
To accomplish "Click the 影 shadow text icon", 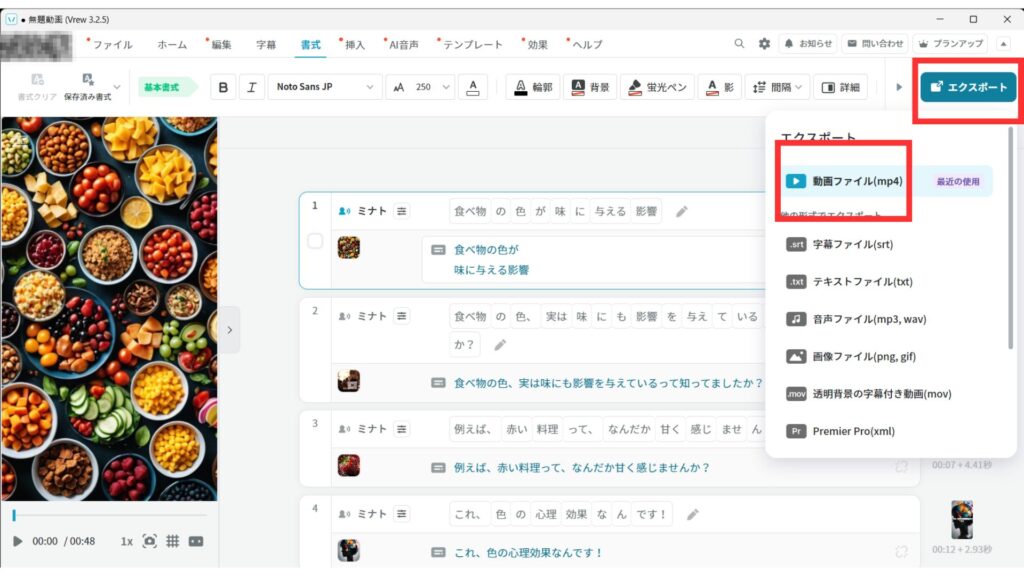I will click(x=720, y=87).
